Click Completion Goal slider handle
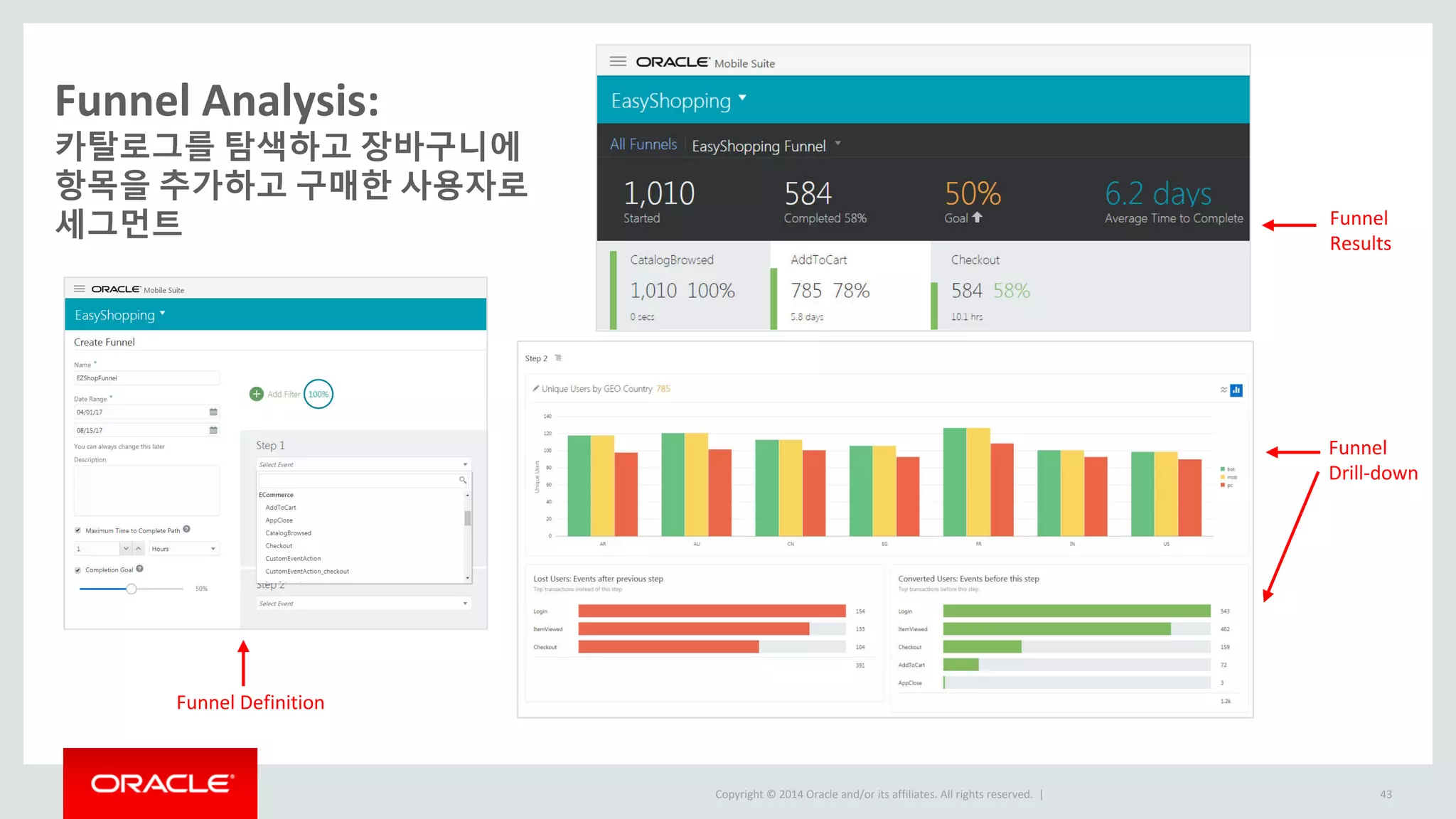The width and height of the screenshot is (1456, 819). point(132,589)
